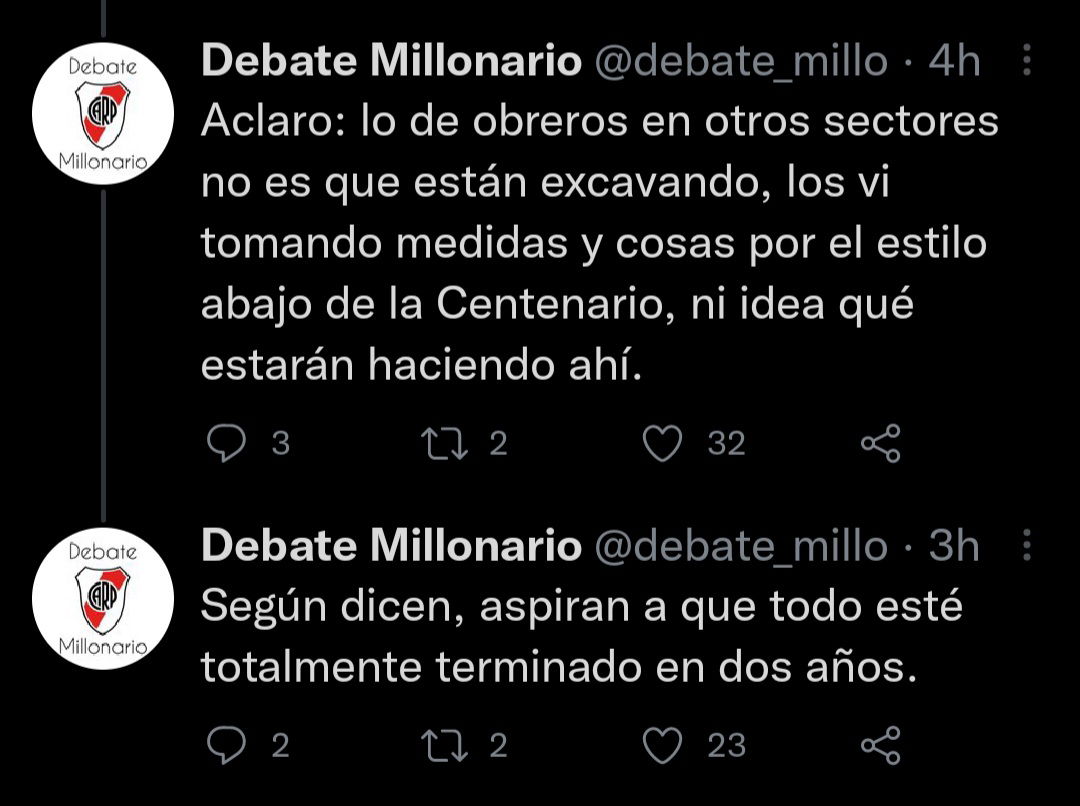Like the second tweet with 23 likes
Image resolution: width=1080 pixels, height=806 pixels.
pos(662,745)
